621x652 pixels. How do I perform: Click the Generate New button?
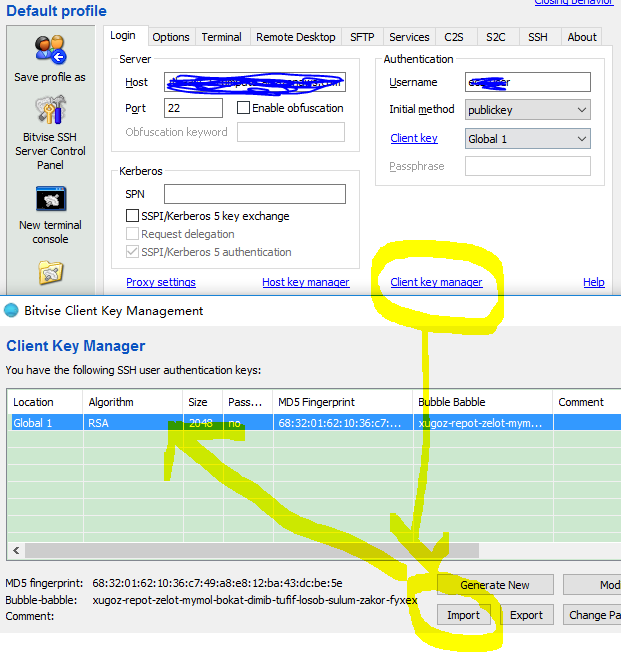(x=495, y=585)
